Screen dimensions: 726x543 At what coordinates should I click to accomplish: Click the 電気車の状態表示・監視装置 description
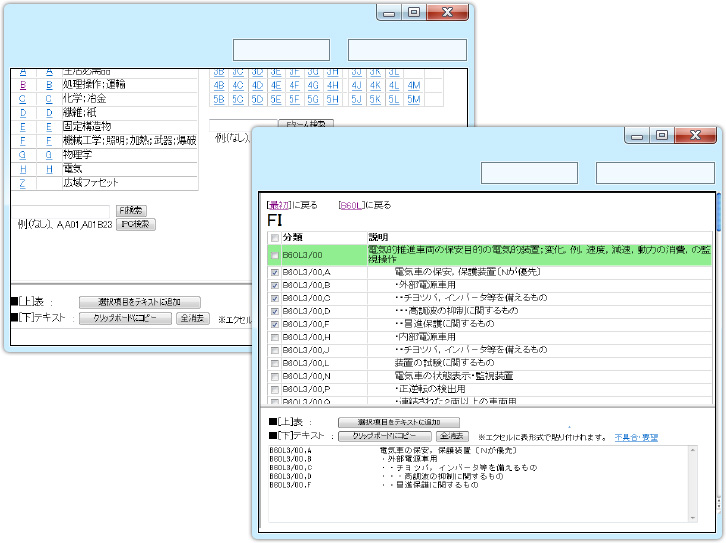pyautogui.click(x=453, y=376)
